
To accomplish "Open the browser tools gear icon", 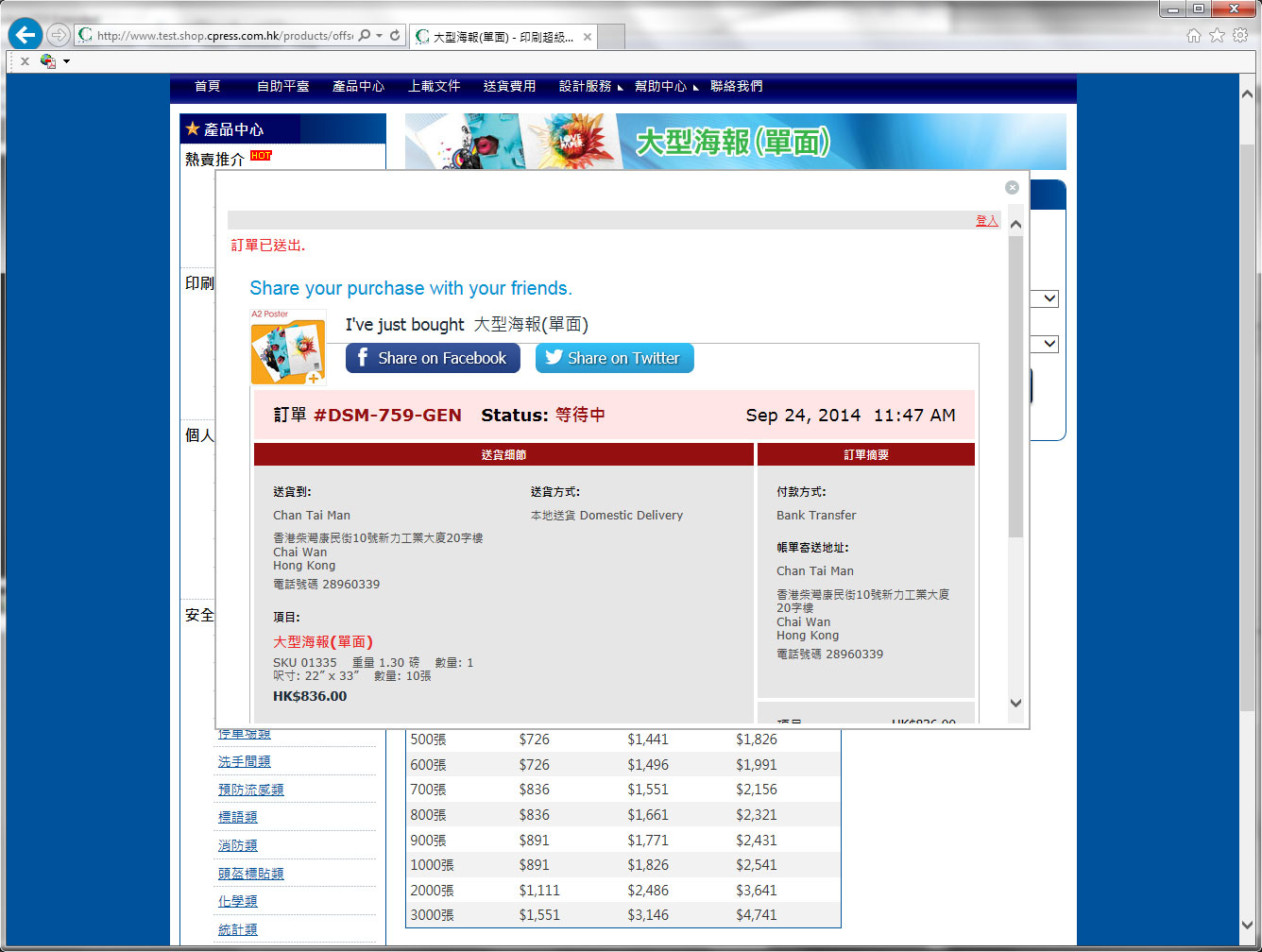I will pos(1240,35).
